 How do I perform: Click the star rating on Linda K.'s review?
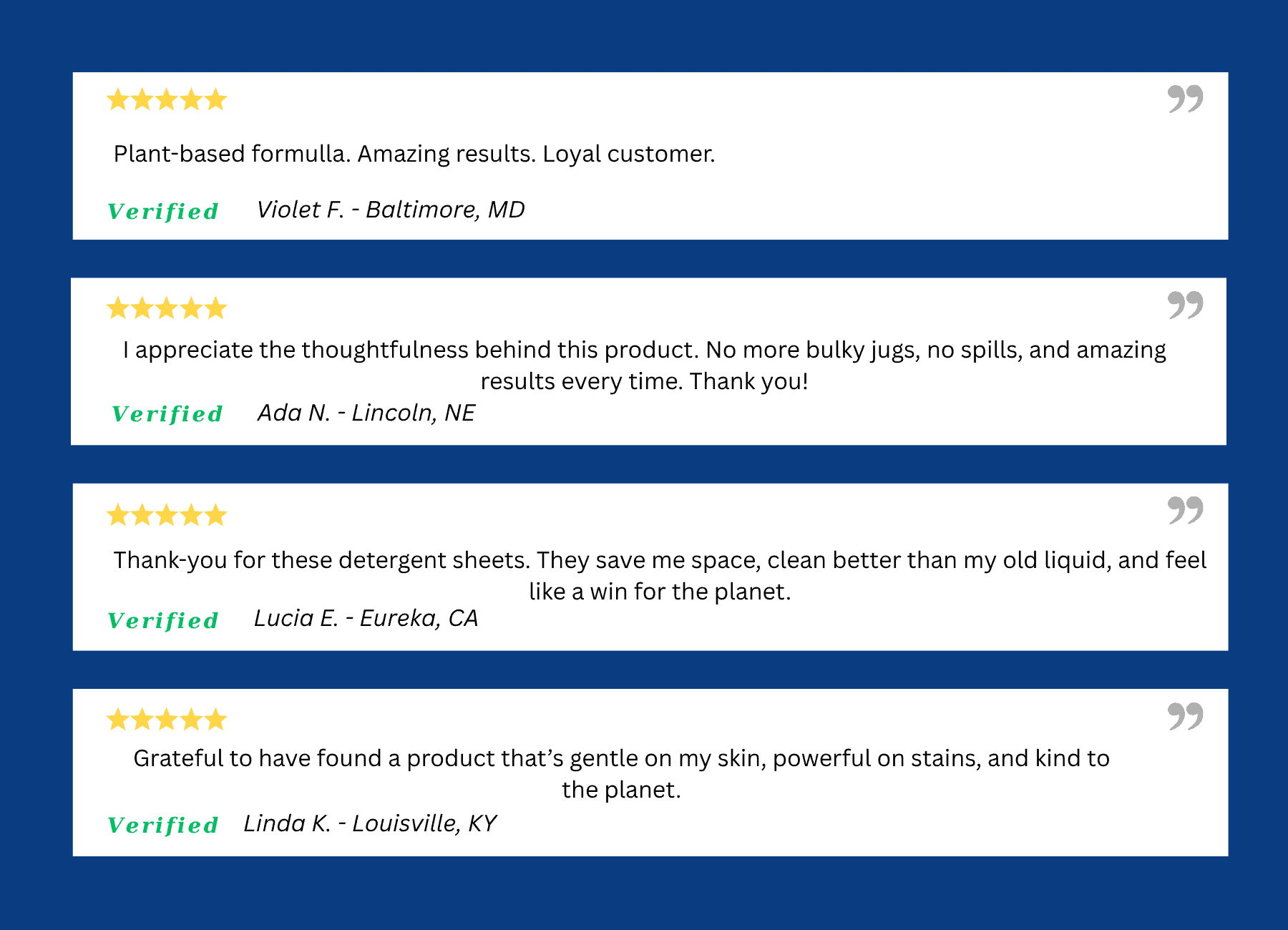coord(167,719)
